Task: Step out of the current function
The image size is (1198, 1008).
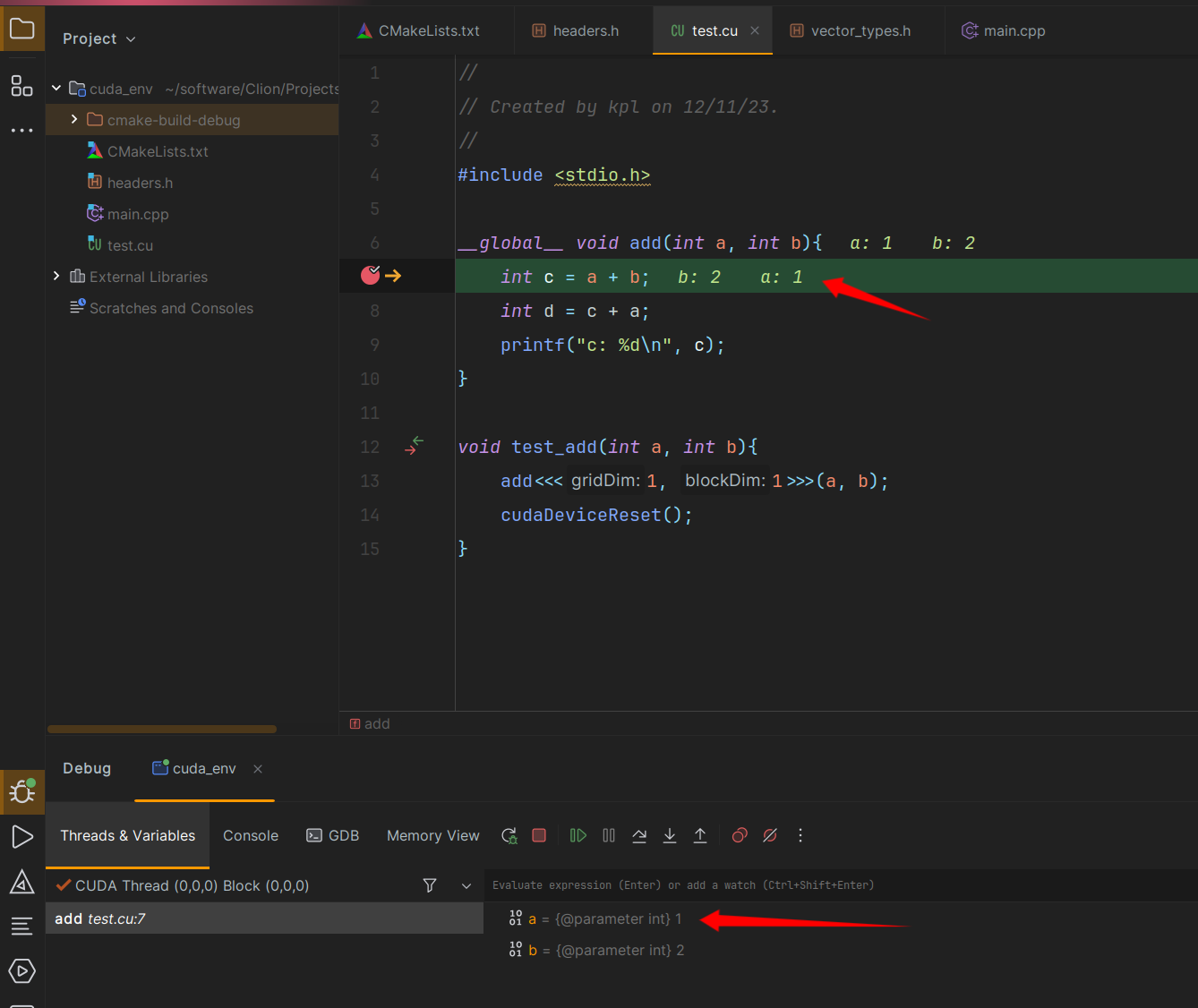Action: click(700, 835)
